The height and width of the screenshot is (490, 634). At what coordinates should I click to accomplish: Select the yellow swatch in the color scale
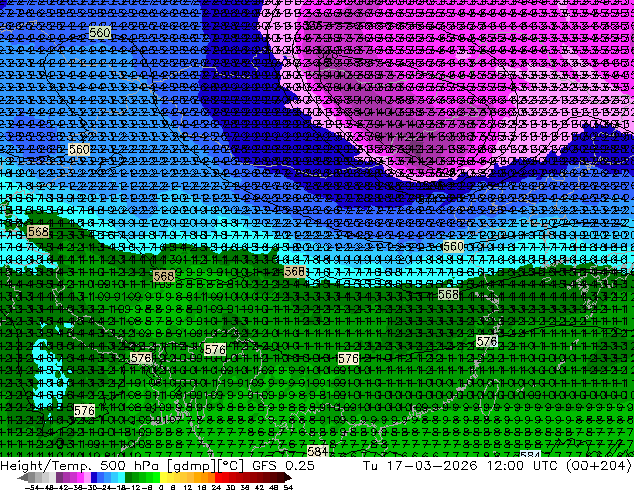(x=163, y=477)
